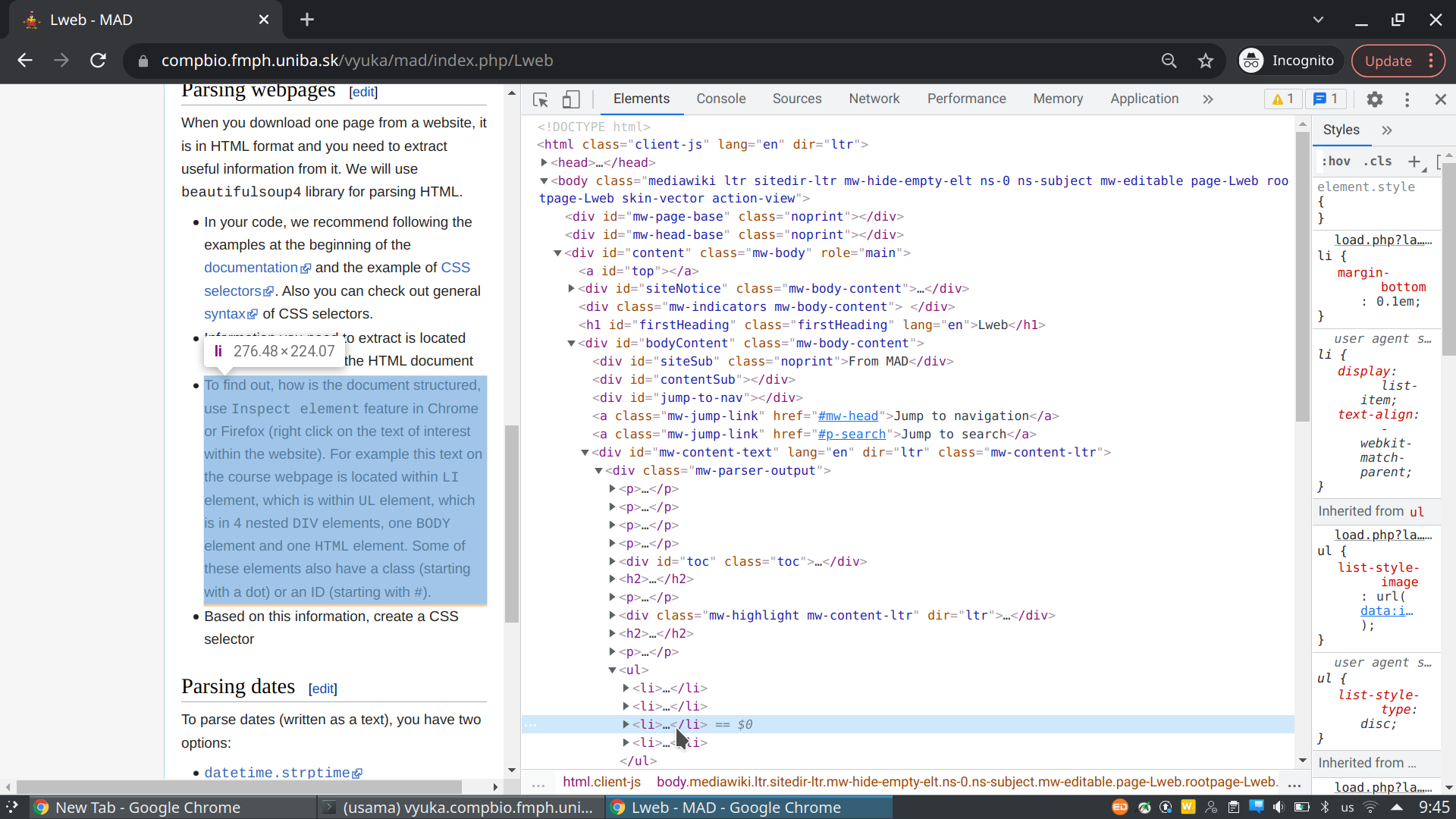Click the messages issue count badge

point(1326,99)
